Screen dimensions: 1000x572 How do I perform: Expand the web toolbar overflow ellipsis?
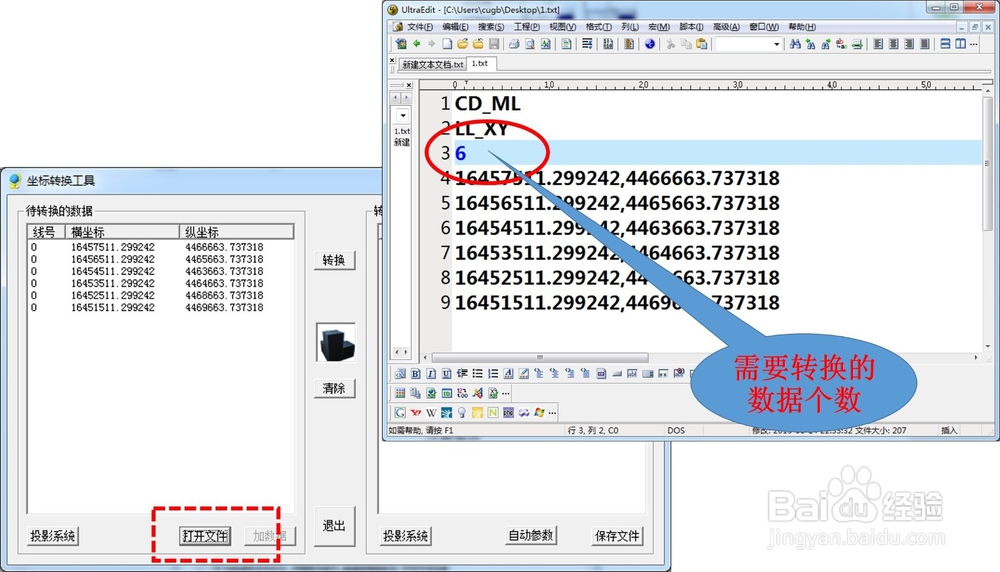tap(552, 413)
